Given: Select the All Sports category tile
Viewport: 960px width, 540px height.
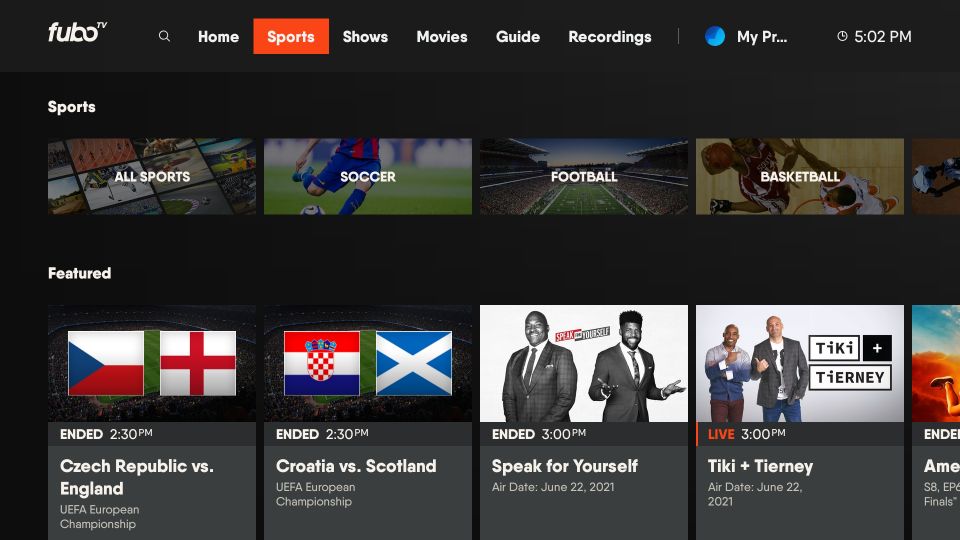Looking at the screenshot, I should (152, 176).
